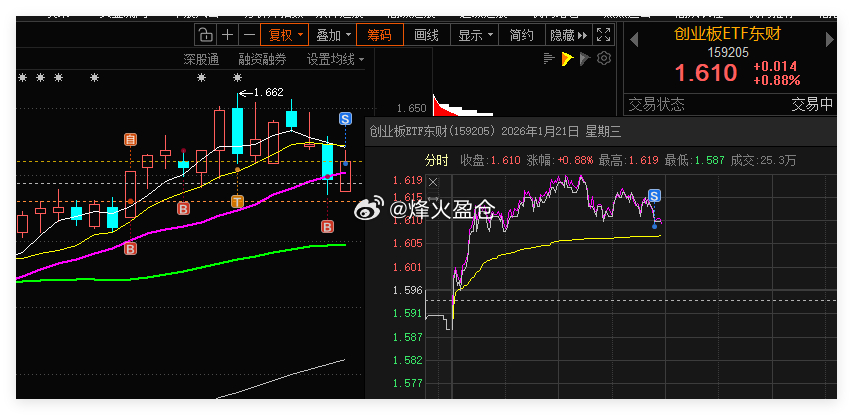
Task: Click the S marker on intraday chart
Action: point(654,196)
